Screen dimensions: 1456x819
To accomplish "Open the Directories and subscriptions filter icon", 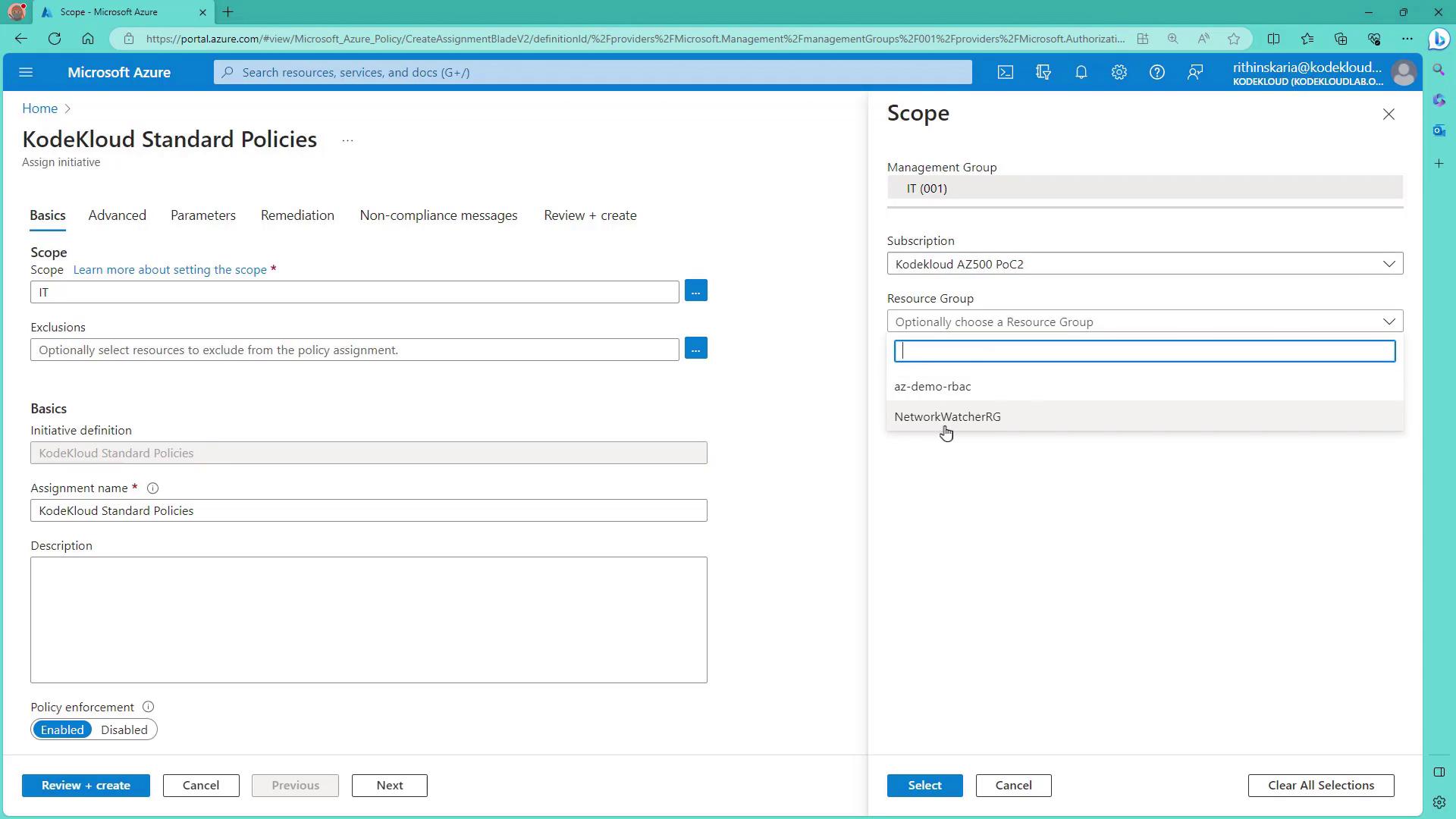I will [1043, 72].
